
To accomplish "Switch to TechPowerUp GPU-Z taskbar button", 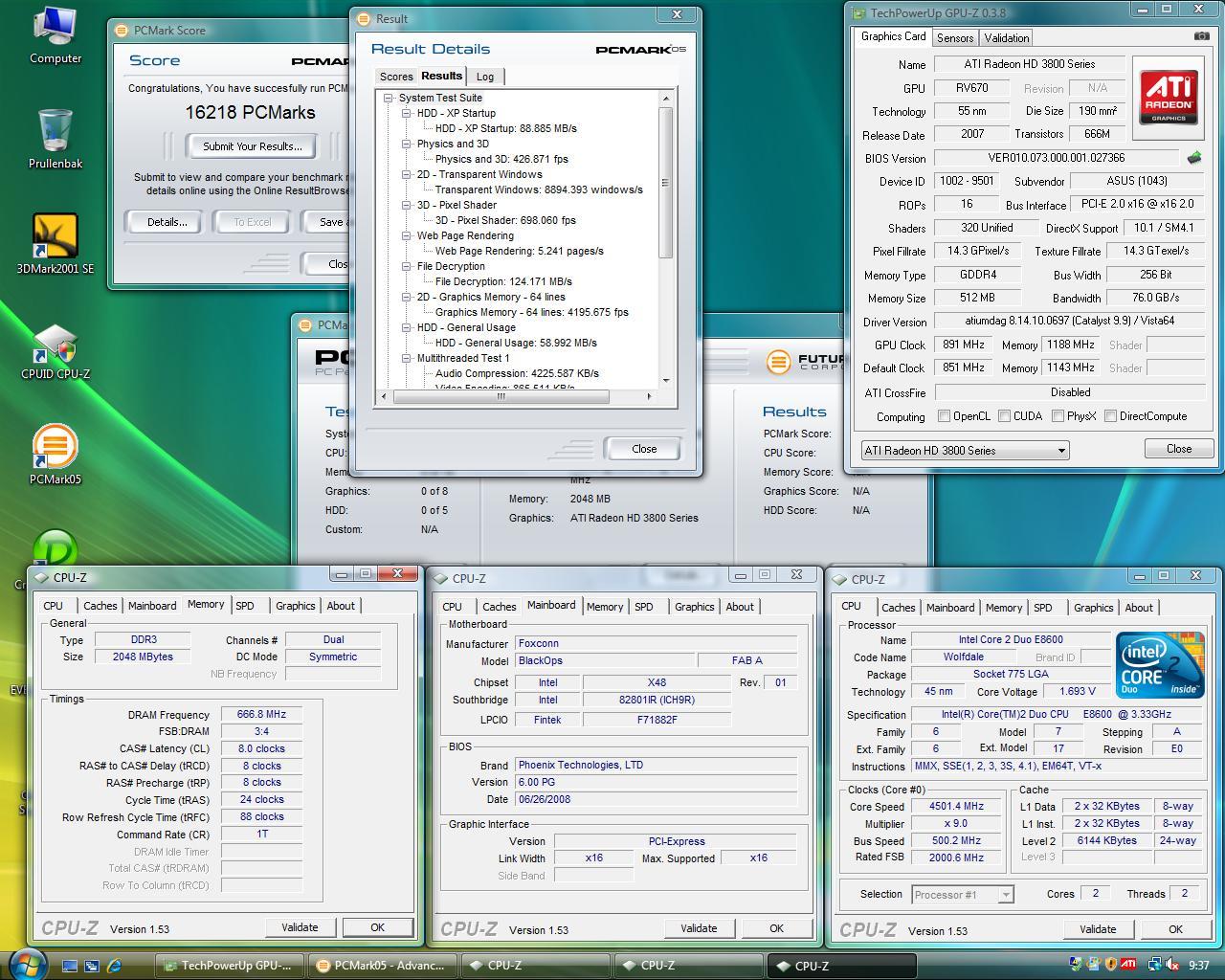I will 230,966.
